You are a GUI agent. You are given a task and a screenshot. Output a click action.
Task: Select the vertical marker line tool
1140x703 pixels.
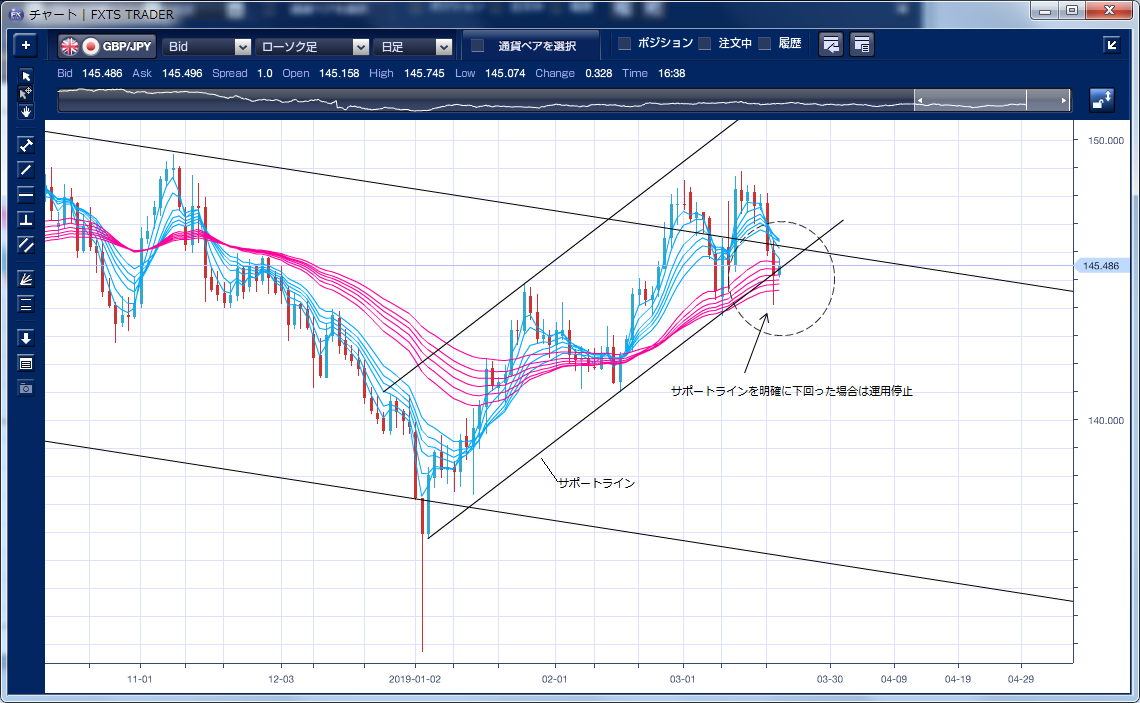(25, 220)
